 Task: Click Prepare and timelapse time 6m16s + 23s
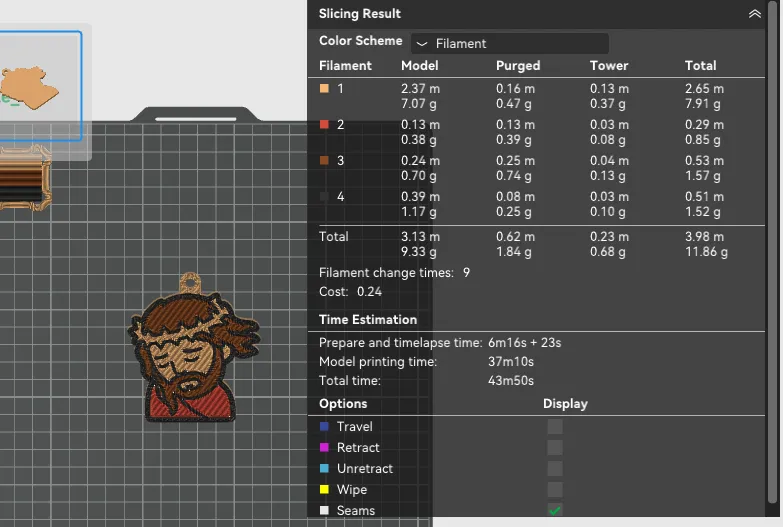525,342
